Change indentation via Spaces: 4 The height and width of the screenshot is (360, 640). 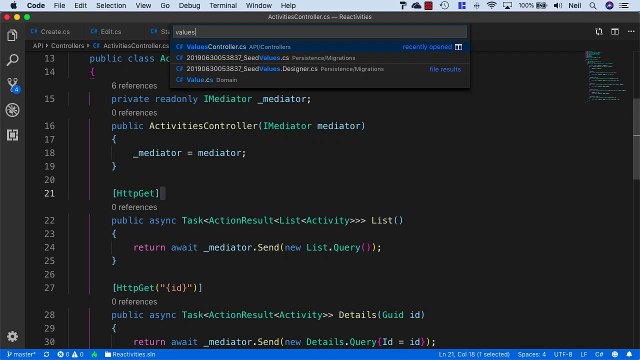(x=531, y=354)
